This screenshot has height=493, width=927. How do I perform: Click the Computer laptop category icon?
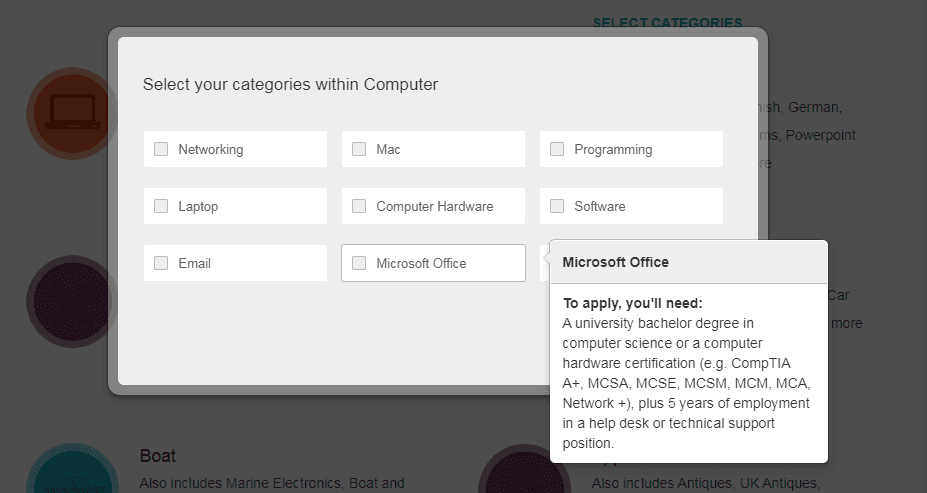(72, 113)
